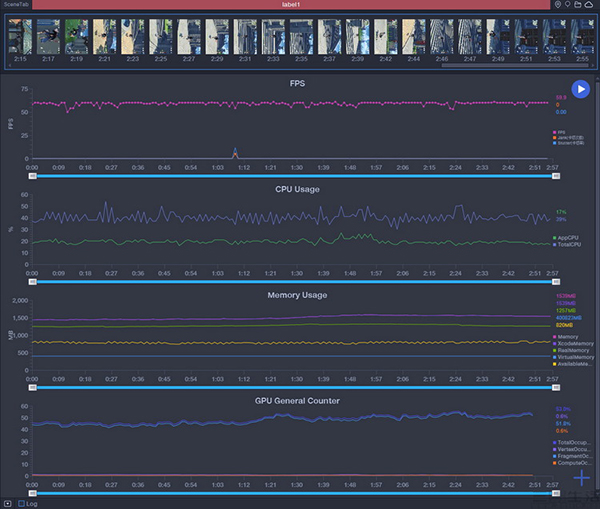This screenshot has height=509, width=600.
Task: Select the SceneTab tab
Action: 18,5
